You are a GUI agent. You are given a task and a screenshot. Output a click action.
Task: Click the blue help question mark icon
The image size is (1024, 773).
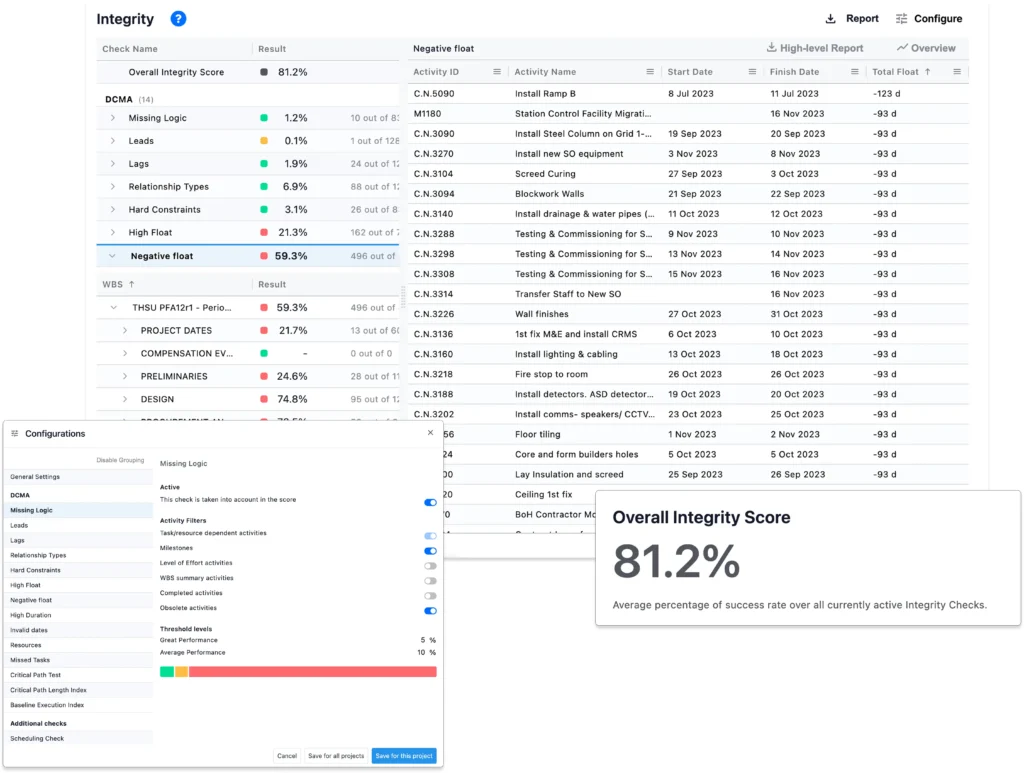(x=178, y=19)
